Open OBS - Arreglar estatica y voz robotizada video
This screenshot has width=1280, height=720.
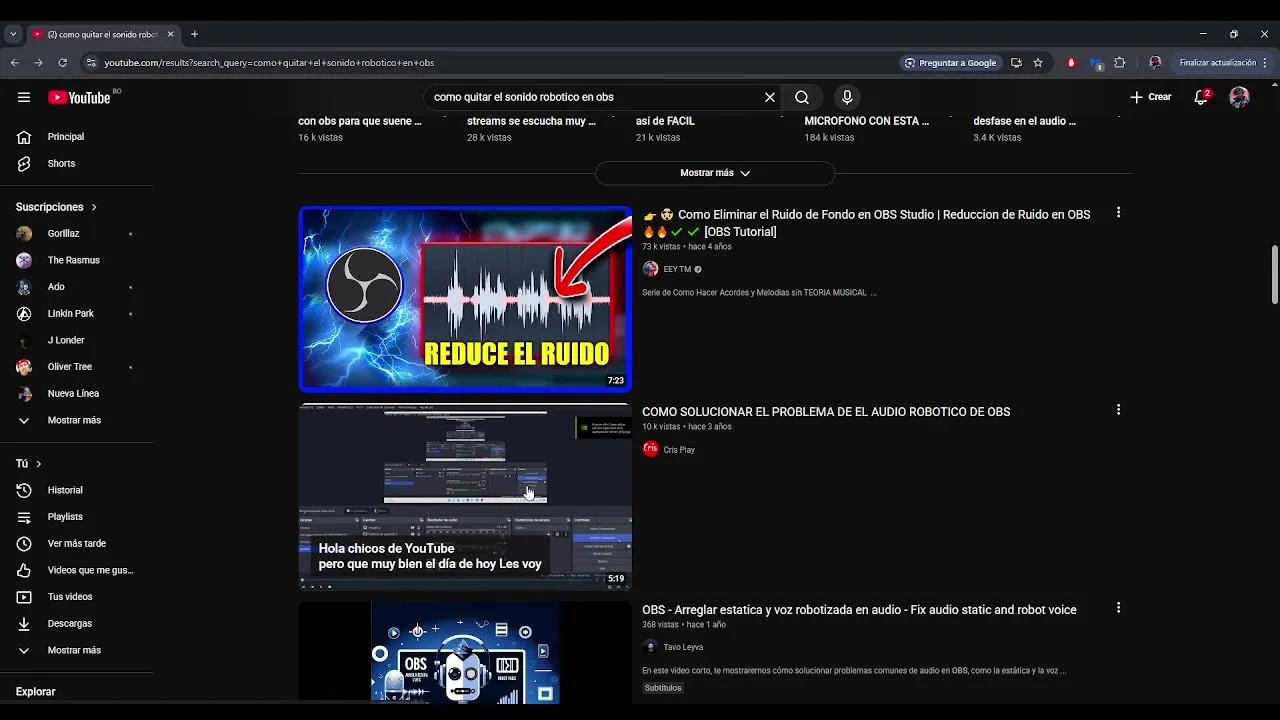(859, 610)
